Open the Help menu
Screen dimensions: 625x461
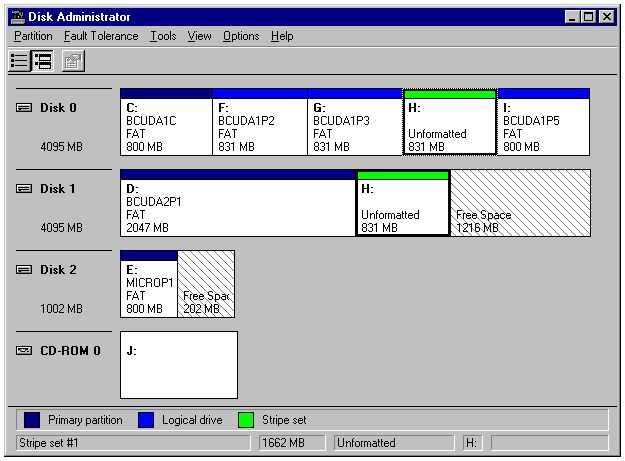point(282,36)
